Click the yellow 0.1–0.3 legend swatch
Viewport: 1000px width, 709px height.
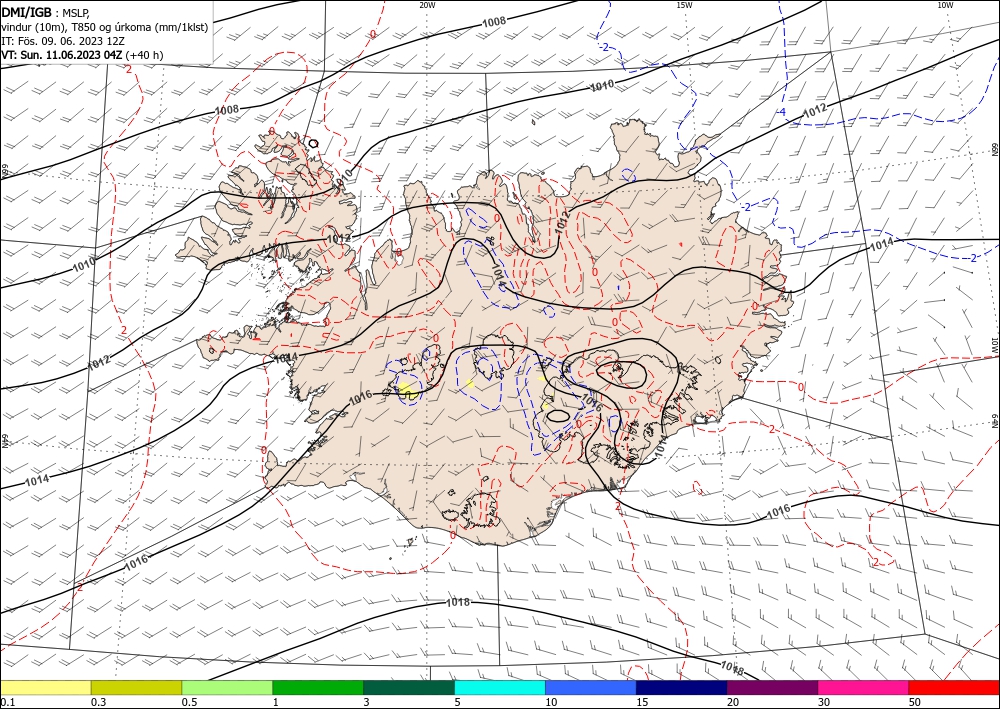(46, 687)
